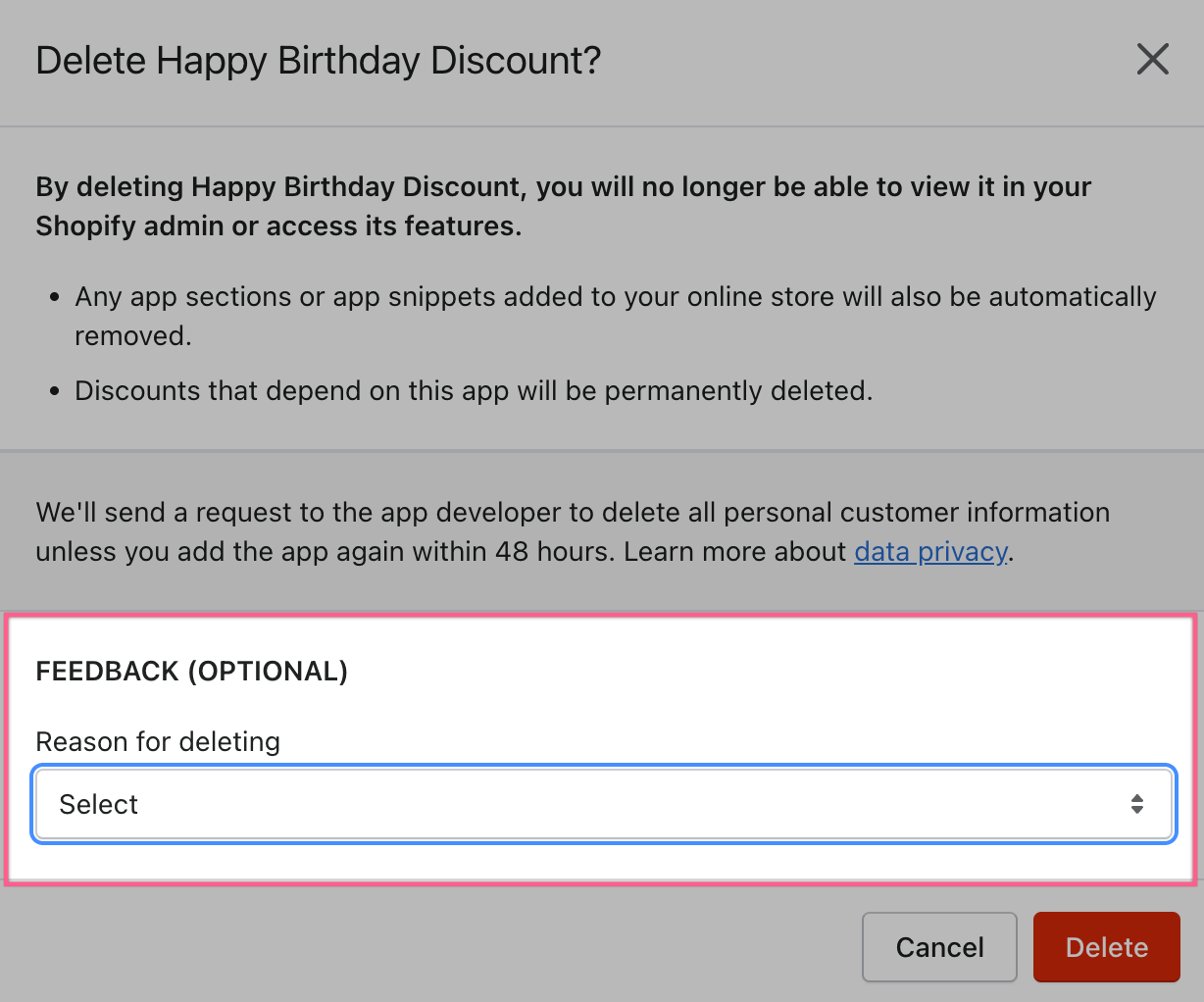Screen dimensions: 1204x1002
Task: Click the bullet dot before 'Any app sections'
Action: tap(55, 297)
